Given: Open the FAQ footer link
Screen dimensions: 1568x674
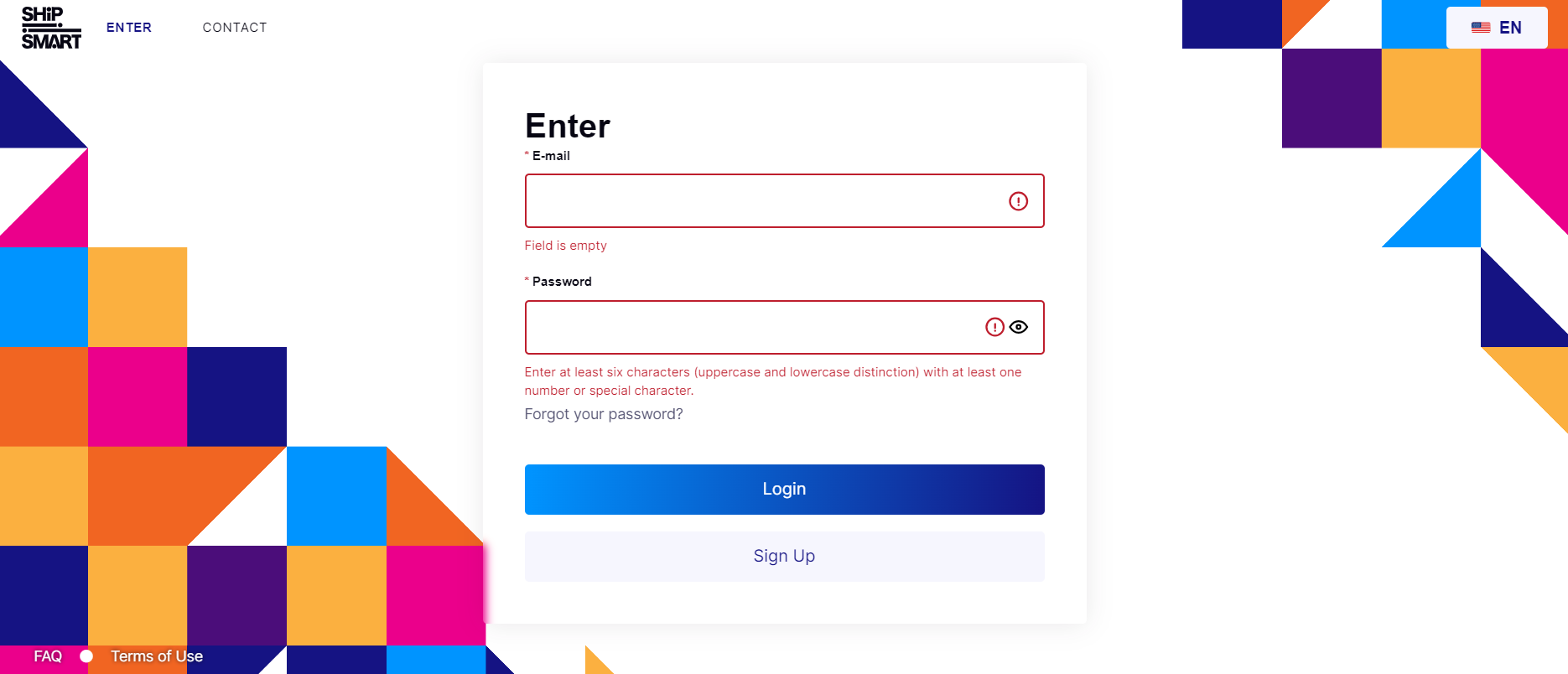Looking at the screenshot, I should [48, 656].
